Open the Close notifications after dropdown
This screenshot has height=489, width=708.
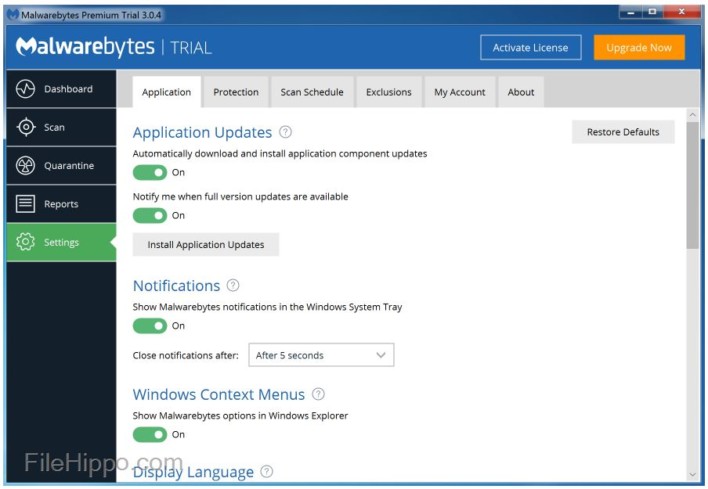point(321,355)
